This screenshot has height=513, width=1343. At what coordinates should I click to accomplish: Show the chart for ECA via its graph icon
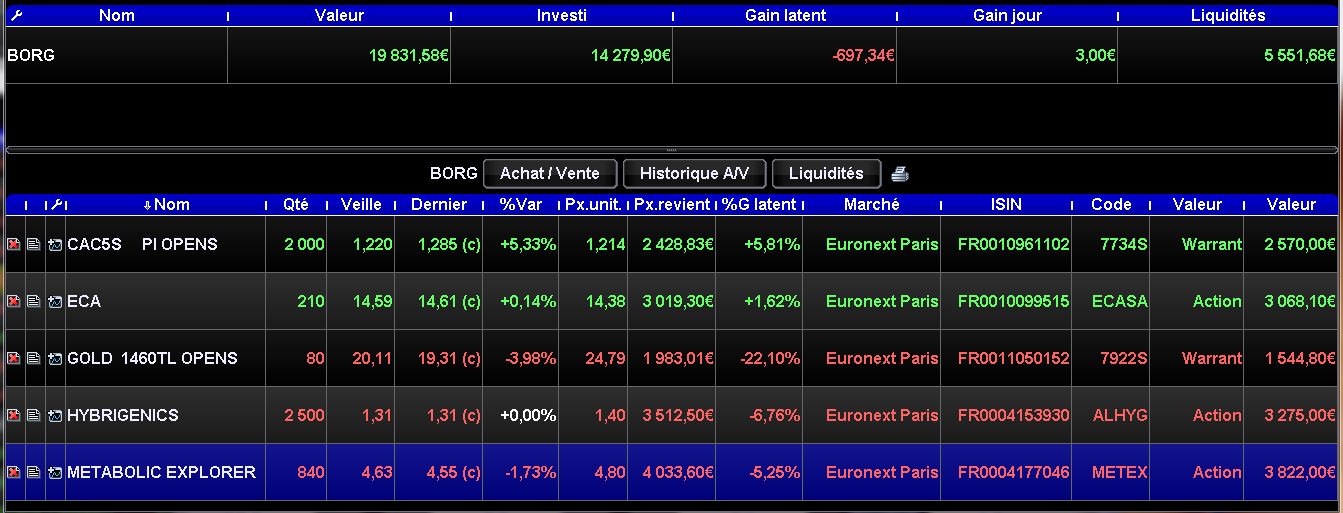tap(54, 301)
